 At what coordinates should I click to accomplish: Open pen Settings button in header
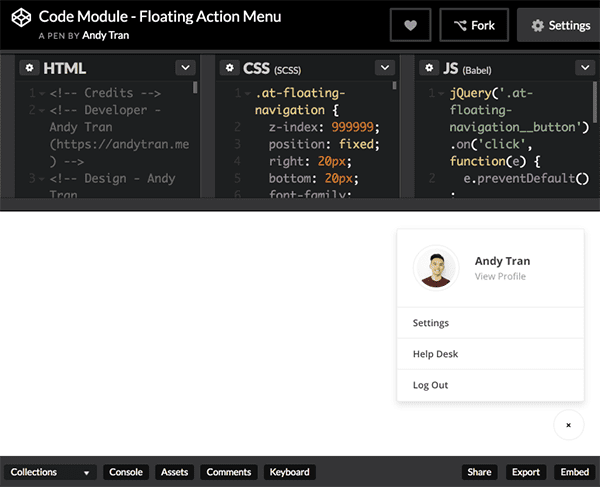(x=560, y=25)
